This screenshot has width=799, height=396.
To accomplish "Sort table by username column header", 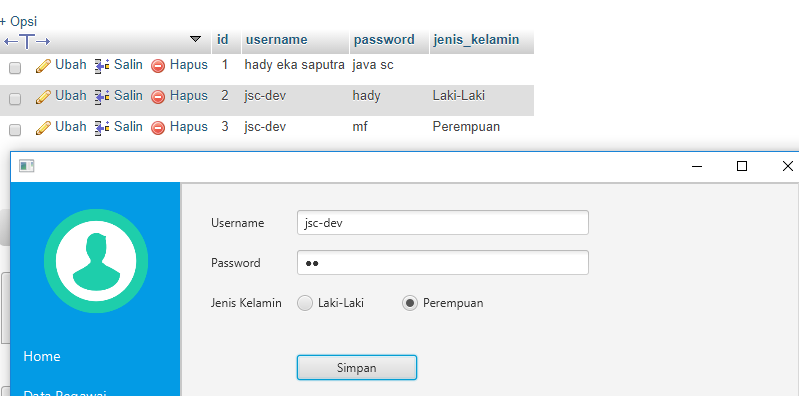I will (277, 40).
